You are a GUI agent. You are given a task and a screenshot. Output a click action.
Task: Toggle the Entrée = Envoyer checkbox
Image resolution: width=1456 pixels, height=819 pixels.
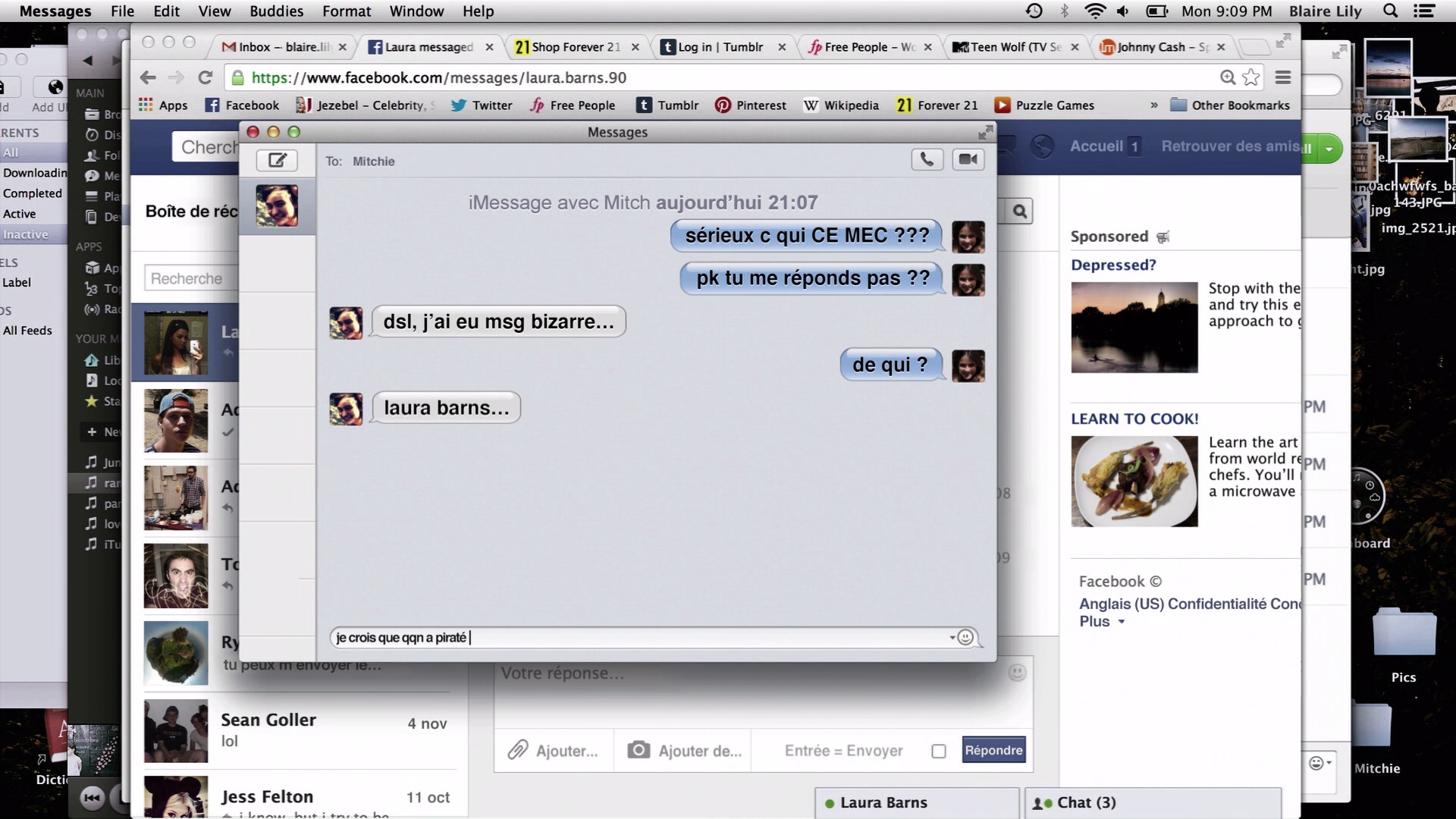[x=939, y=751]
